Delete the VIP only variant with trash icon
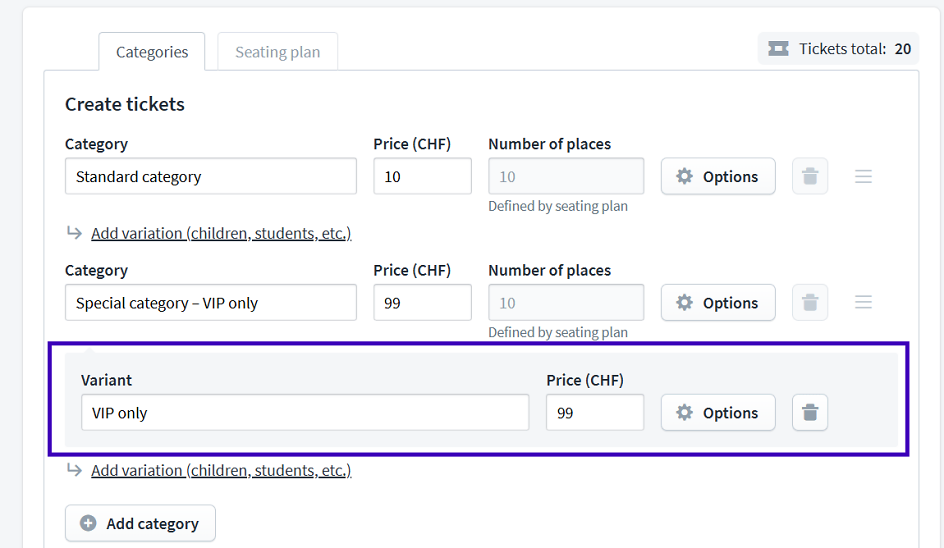The height and width of the screenshot is (548, 944). pos(810,413)
